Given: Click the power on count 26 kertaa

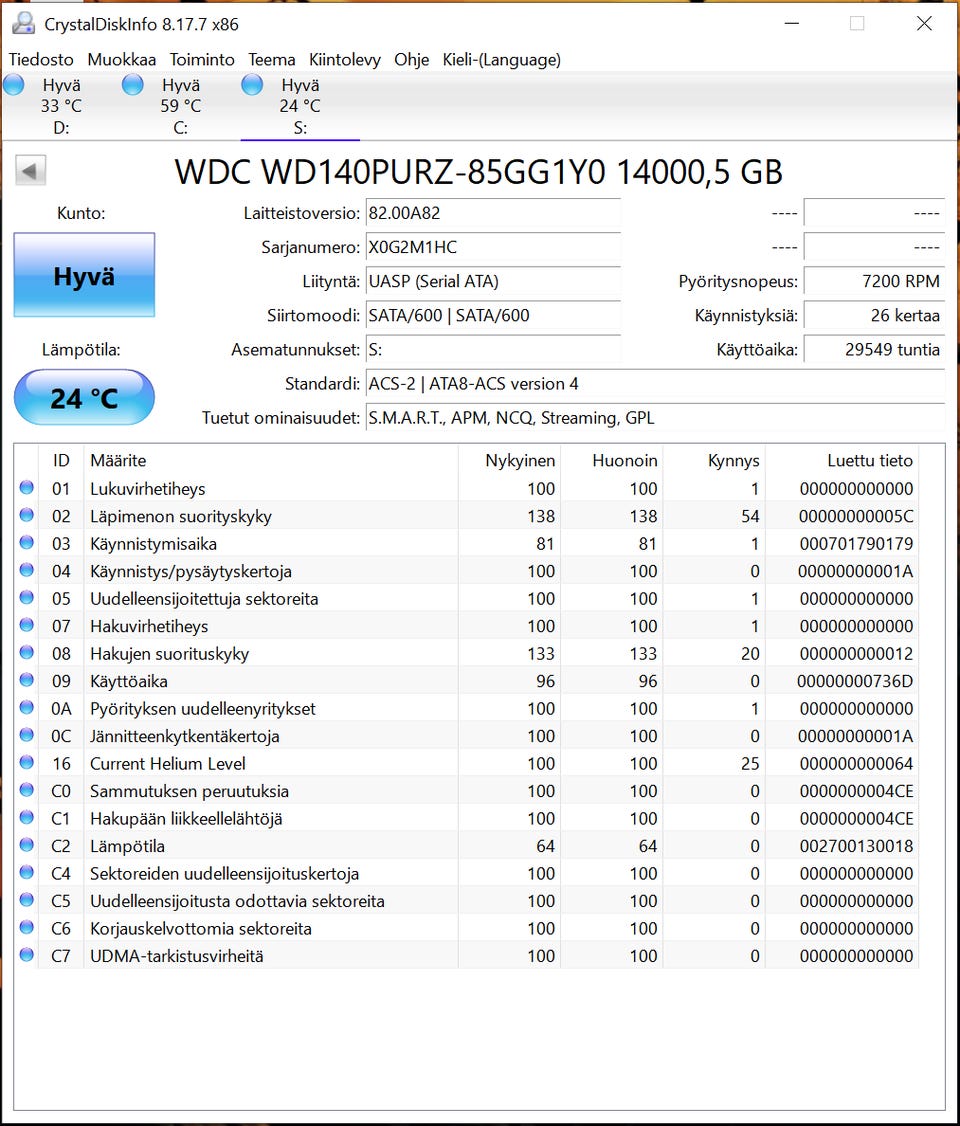Looking at the screenshot, I should coord(874,315).
